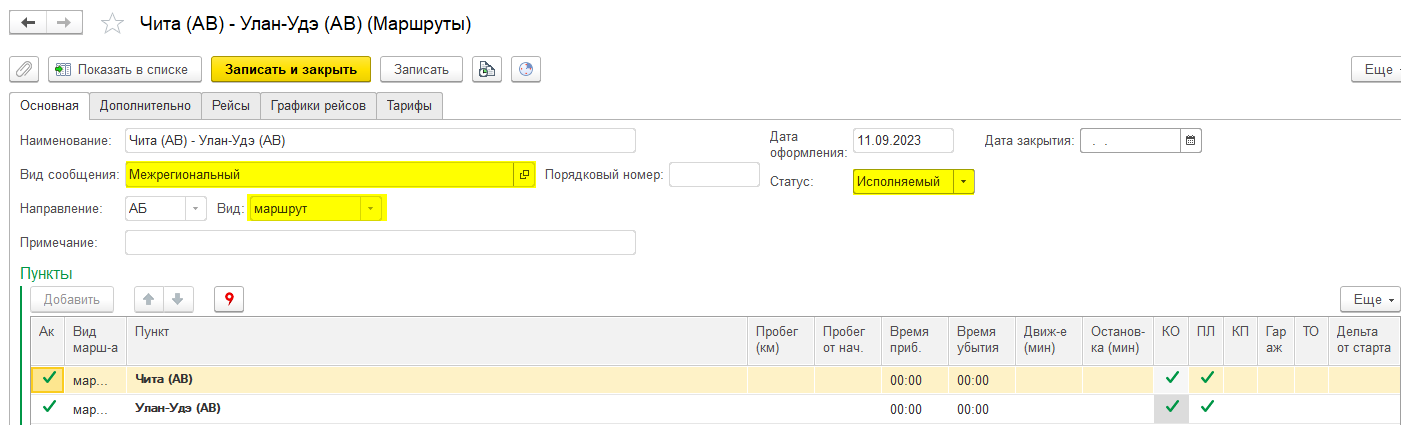Image resolution: width=1401 pixels, height=425 pixels.
Task: Expand the Вид маршрут dropdown
Action: pyautogui.click(x=371, y=209)
